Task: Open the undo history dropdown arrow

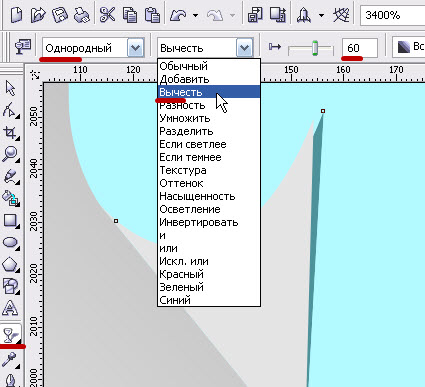Action: click(196, 15)
